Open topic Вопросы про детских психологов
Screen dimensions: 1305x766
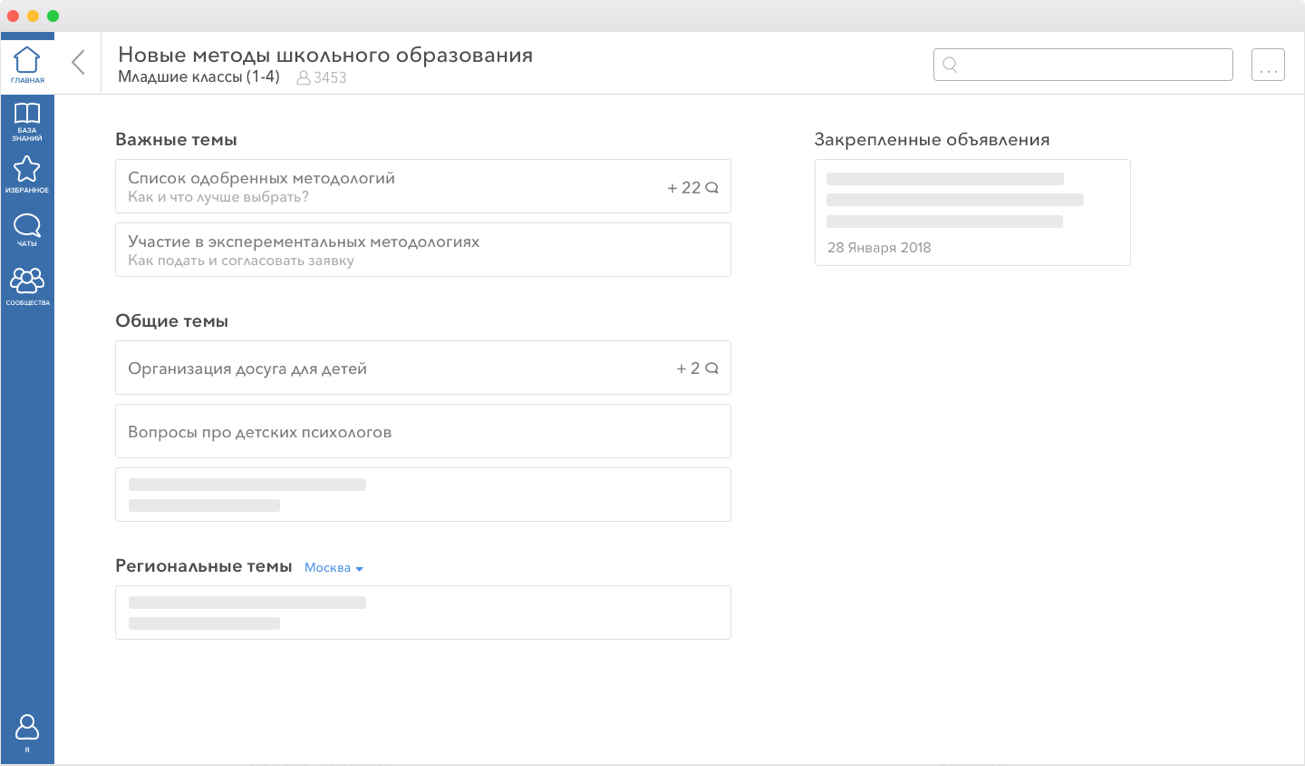coord(400,432)
